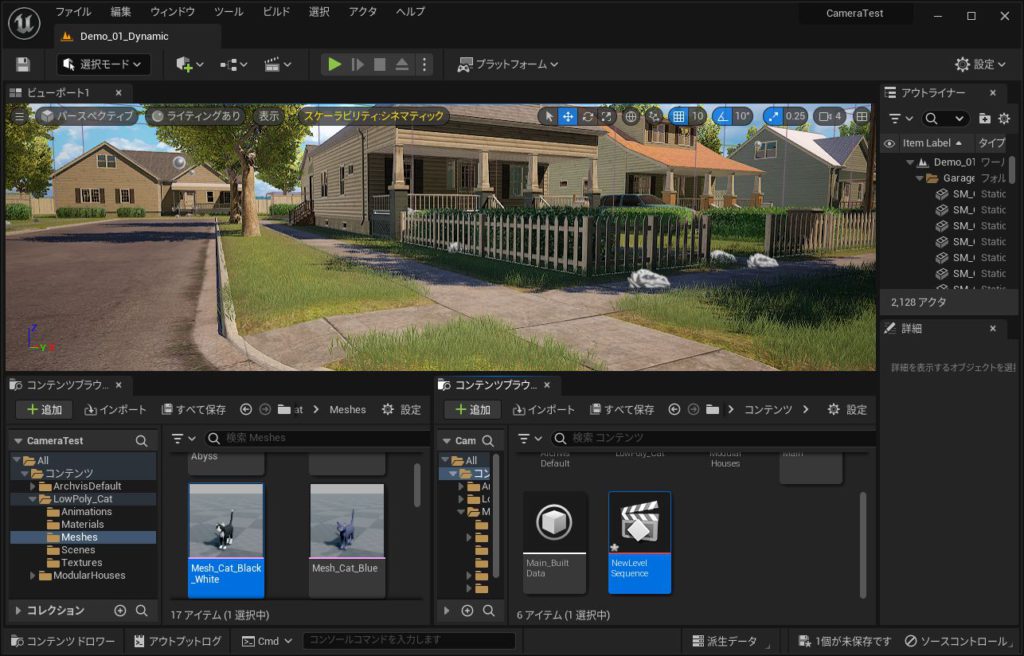Open the surface snapping options icon
This screenshot has width=1024, height=656.
pos(653,116)
